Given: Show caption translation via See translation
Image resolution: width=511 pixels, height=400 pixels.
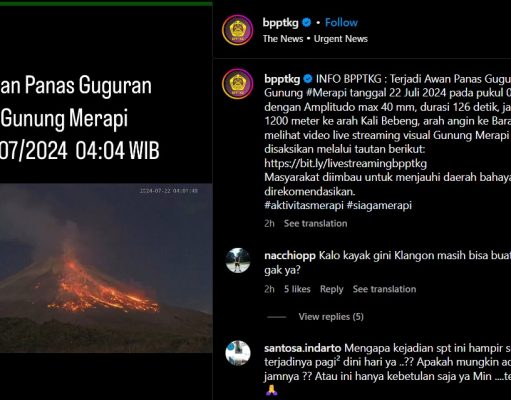Looking at the screenshot, I should (x=315, y=223).
